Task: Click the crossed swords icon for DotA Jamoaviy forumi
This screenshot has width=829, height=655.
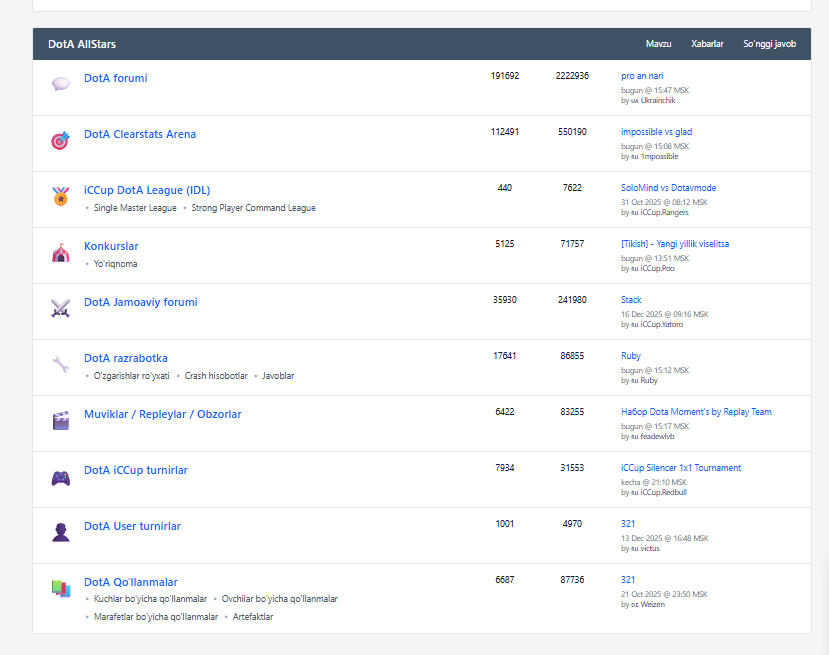Action: click(x=61, y=308)
